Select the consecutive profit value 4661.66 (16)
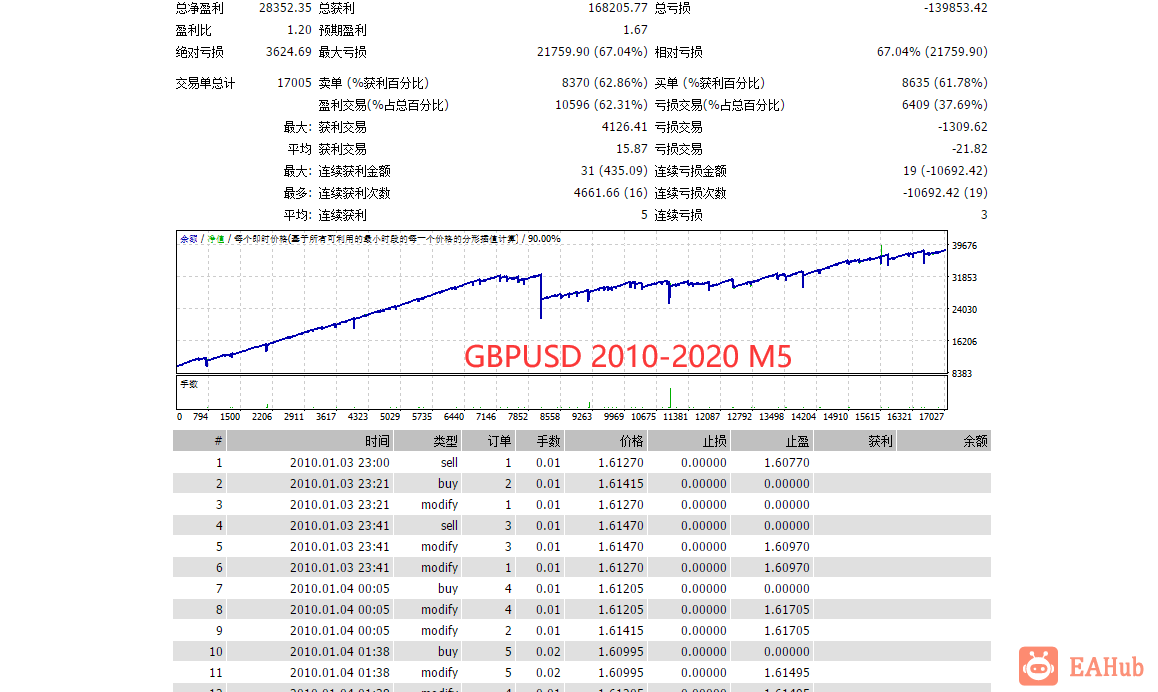 (611, 193)
